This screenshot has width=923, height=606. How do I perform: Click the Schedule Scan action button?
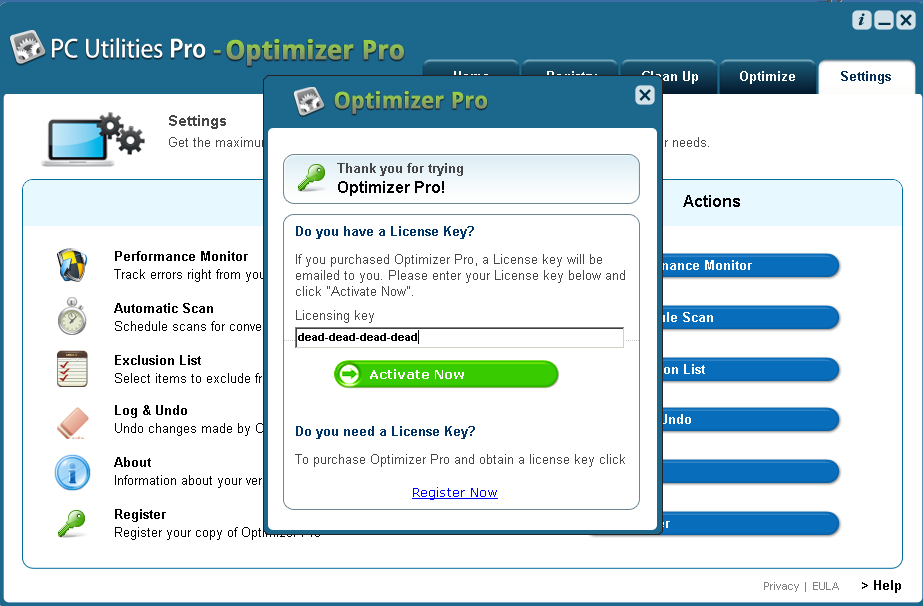[x=751, y=317]
